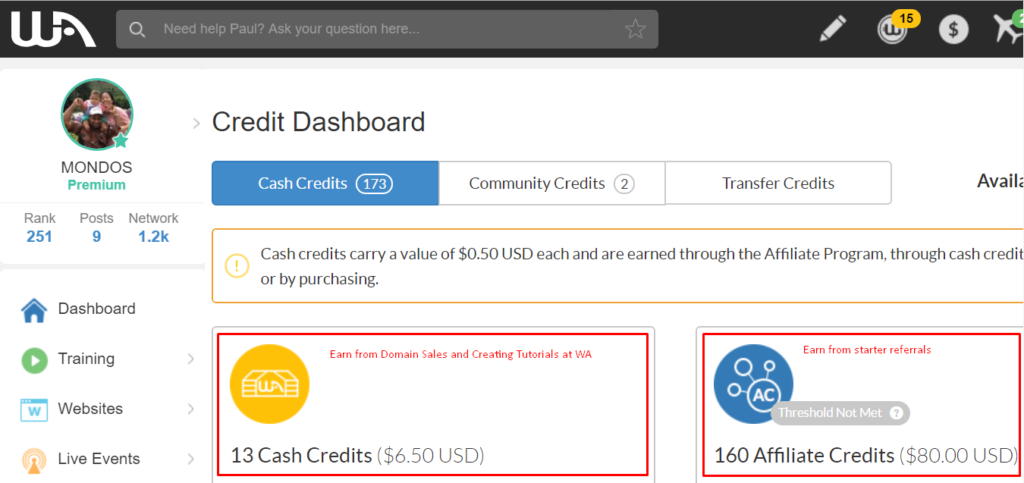The width and height of the screenshot is (1024, 483).
Task: Click the Websites W icon
Action: pyautogui.click(x=34, y=410)
